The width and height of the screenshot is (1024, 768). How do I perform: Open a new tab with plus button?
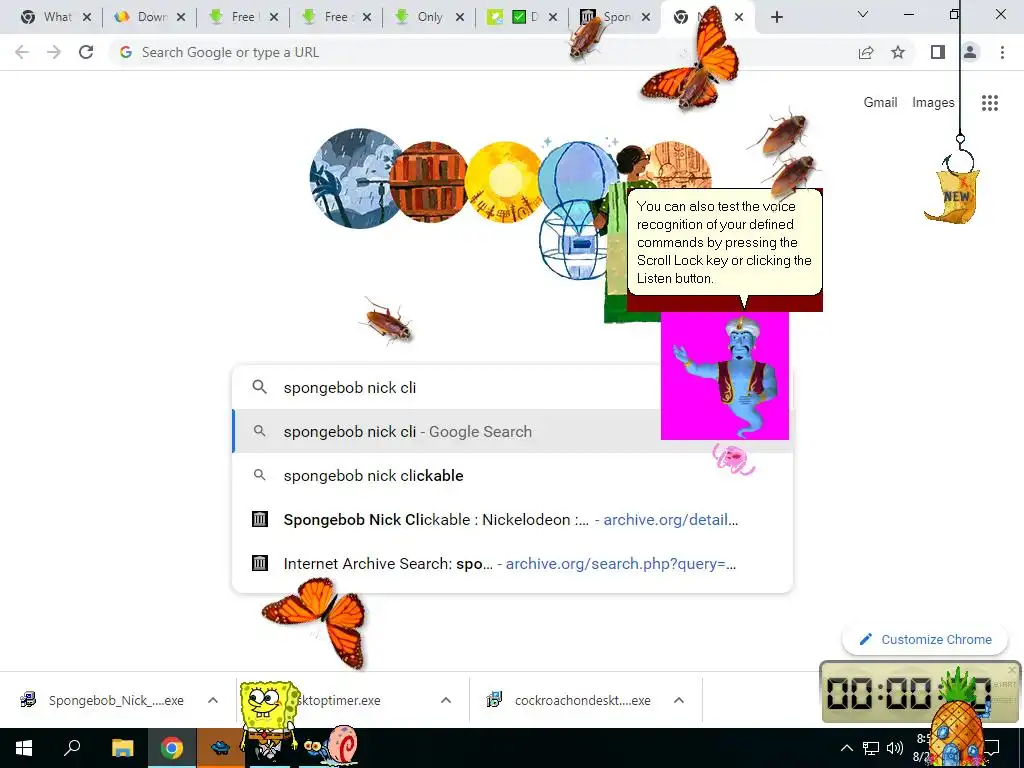point(776,17)
